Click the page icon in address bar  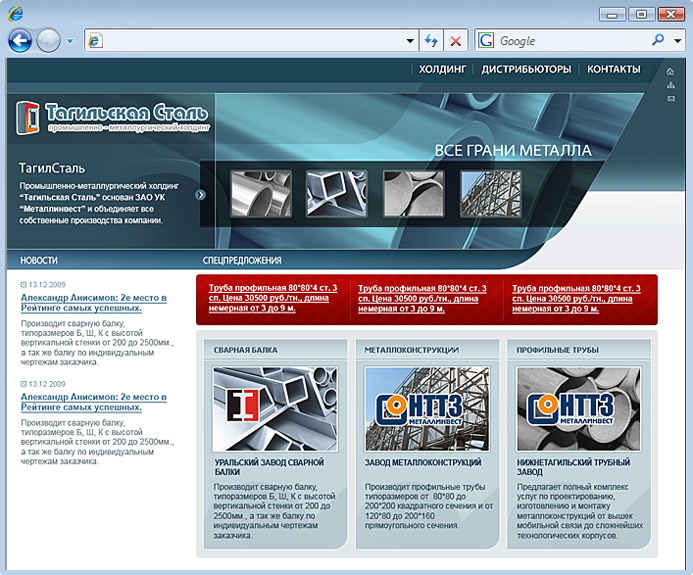click(x=95, y=41)
